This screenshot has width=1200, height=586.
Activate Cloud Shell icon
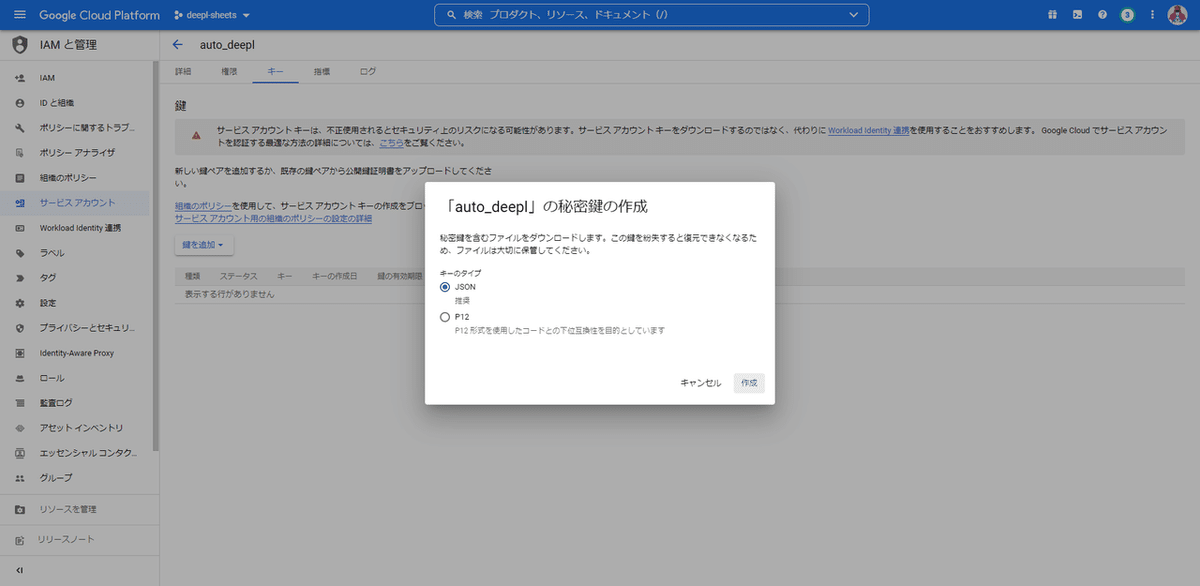[1077, 15]
